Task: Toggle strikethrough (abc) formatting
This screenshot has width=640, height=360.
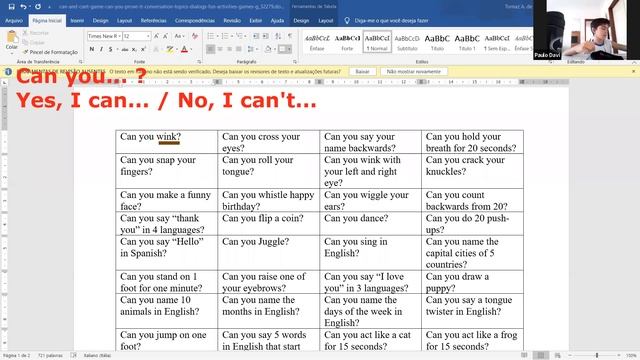Action: [x=125, y=49]
